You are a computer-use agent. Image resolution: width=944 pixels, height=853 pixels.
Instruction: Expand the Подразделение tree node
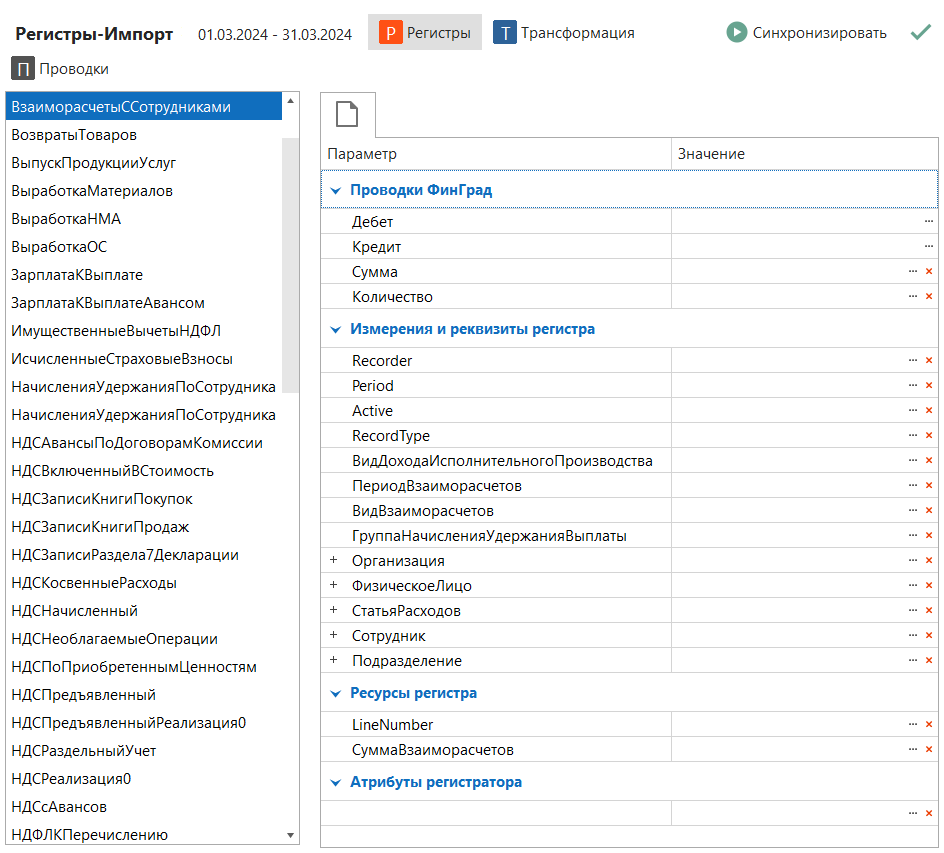click(x=334, y=661)
